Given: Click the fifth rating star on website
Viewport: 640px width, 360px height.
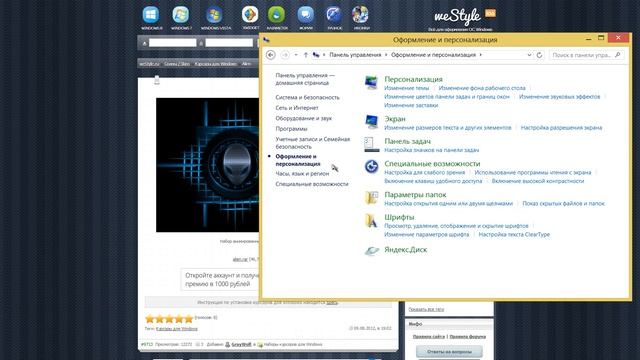Looking at the screenshot, I should pos(189,319).
